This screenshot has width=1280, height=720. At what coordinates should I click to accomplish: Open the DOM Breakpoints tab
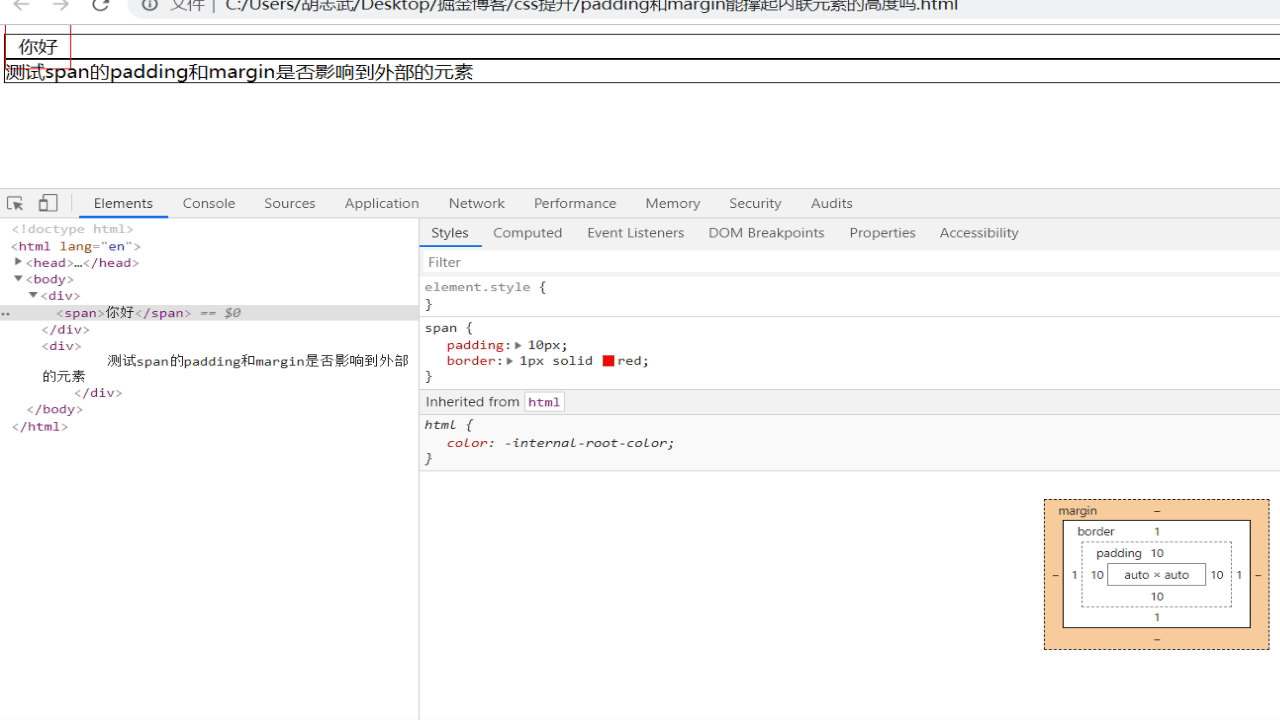pyautogui.click(x=767, y=233)
